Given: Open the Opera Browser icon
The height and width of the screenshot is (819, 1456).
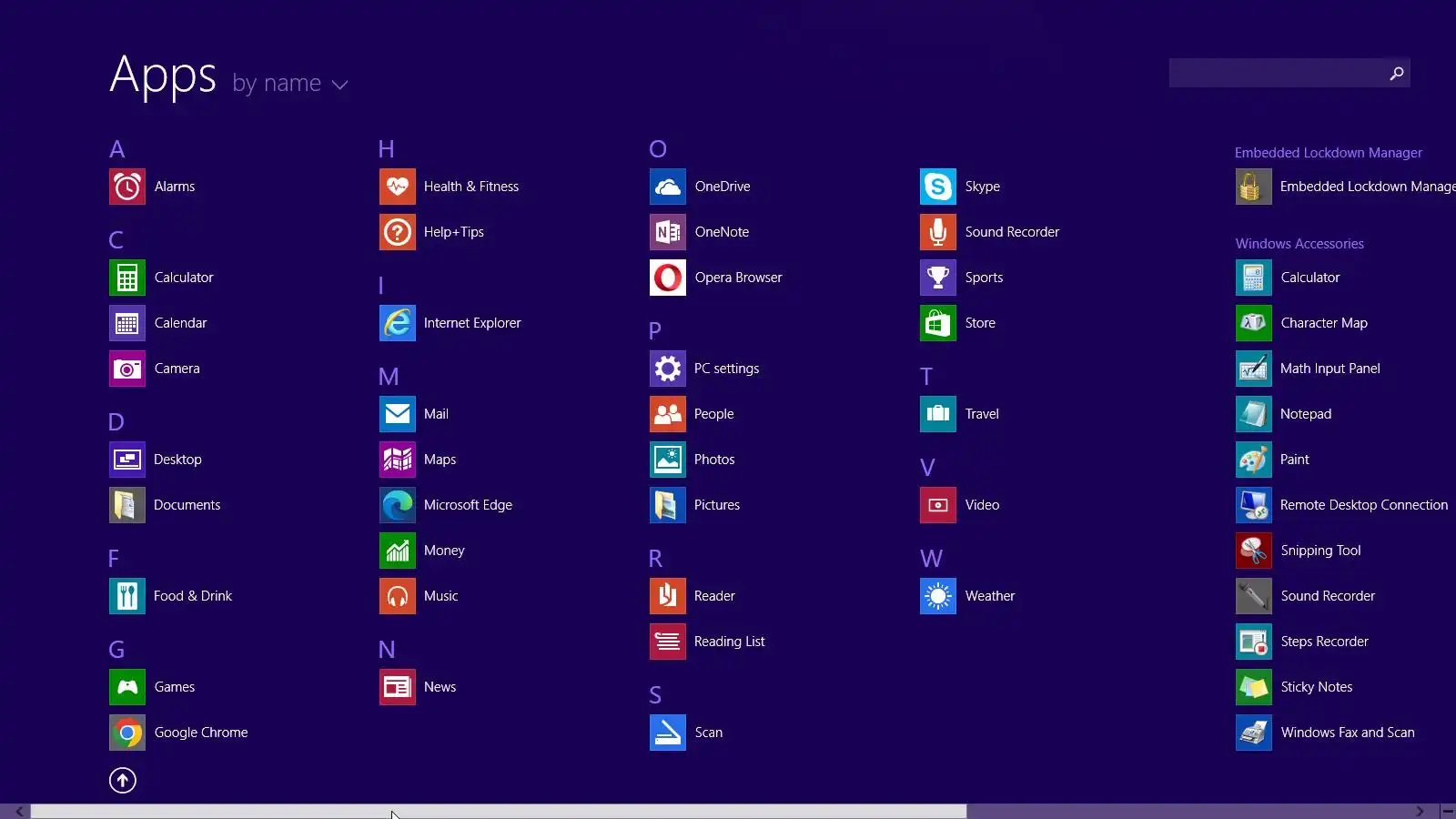Looking at the screenshot, I should (668, 278).
